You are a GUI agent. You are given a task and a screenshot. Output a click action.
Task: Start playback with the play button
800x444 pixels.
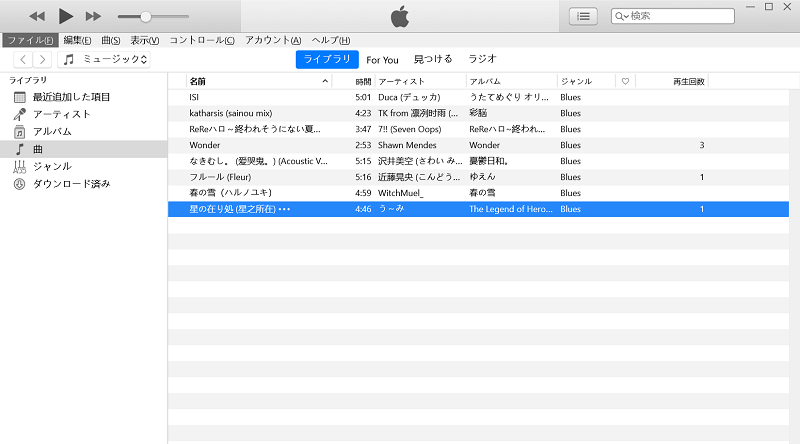65,16
